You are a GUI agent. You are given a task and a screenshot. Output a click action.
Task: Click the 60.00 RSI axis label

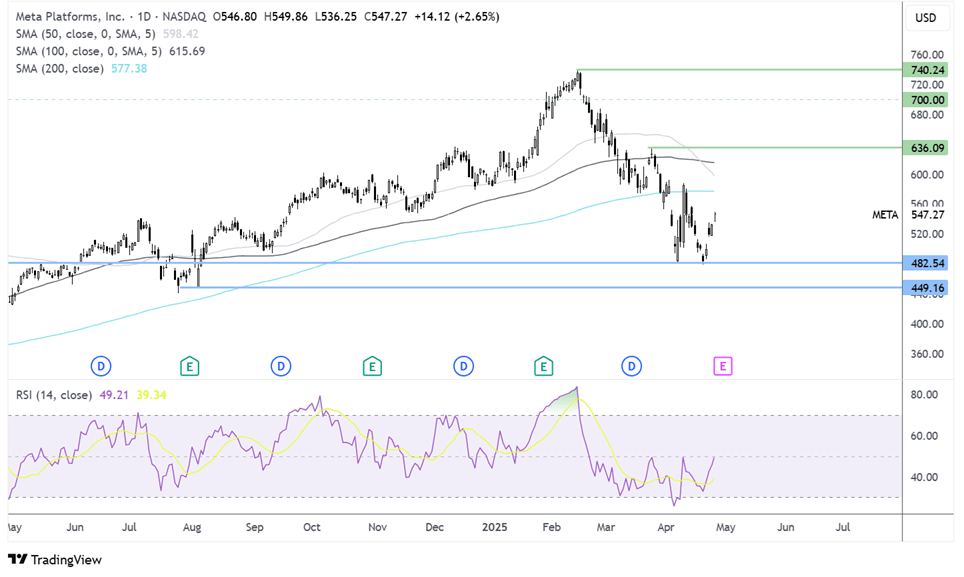[924, 436]
